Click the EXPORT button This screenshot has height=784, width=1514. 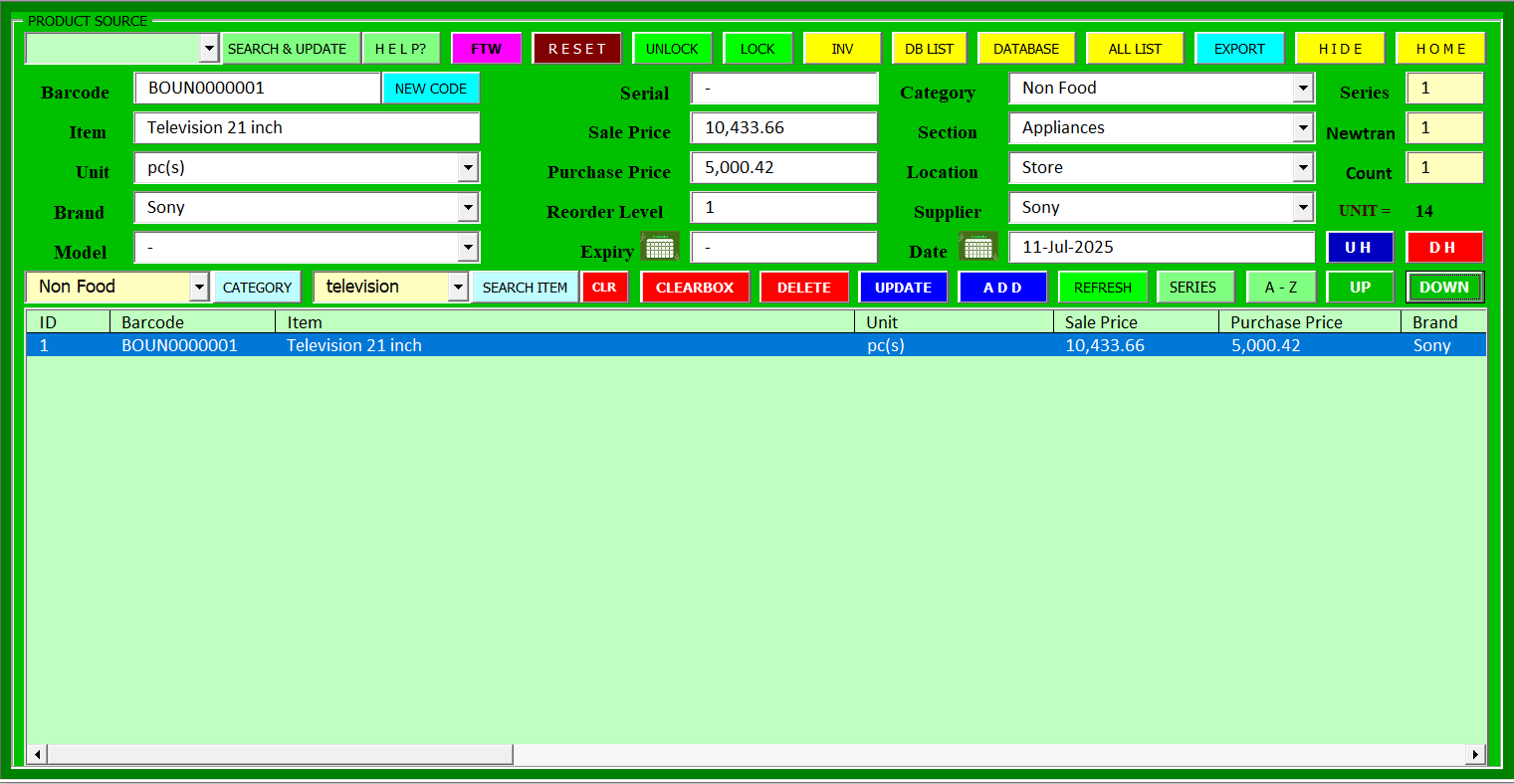coord(1239,49)
